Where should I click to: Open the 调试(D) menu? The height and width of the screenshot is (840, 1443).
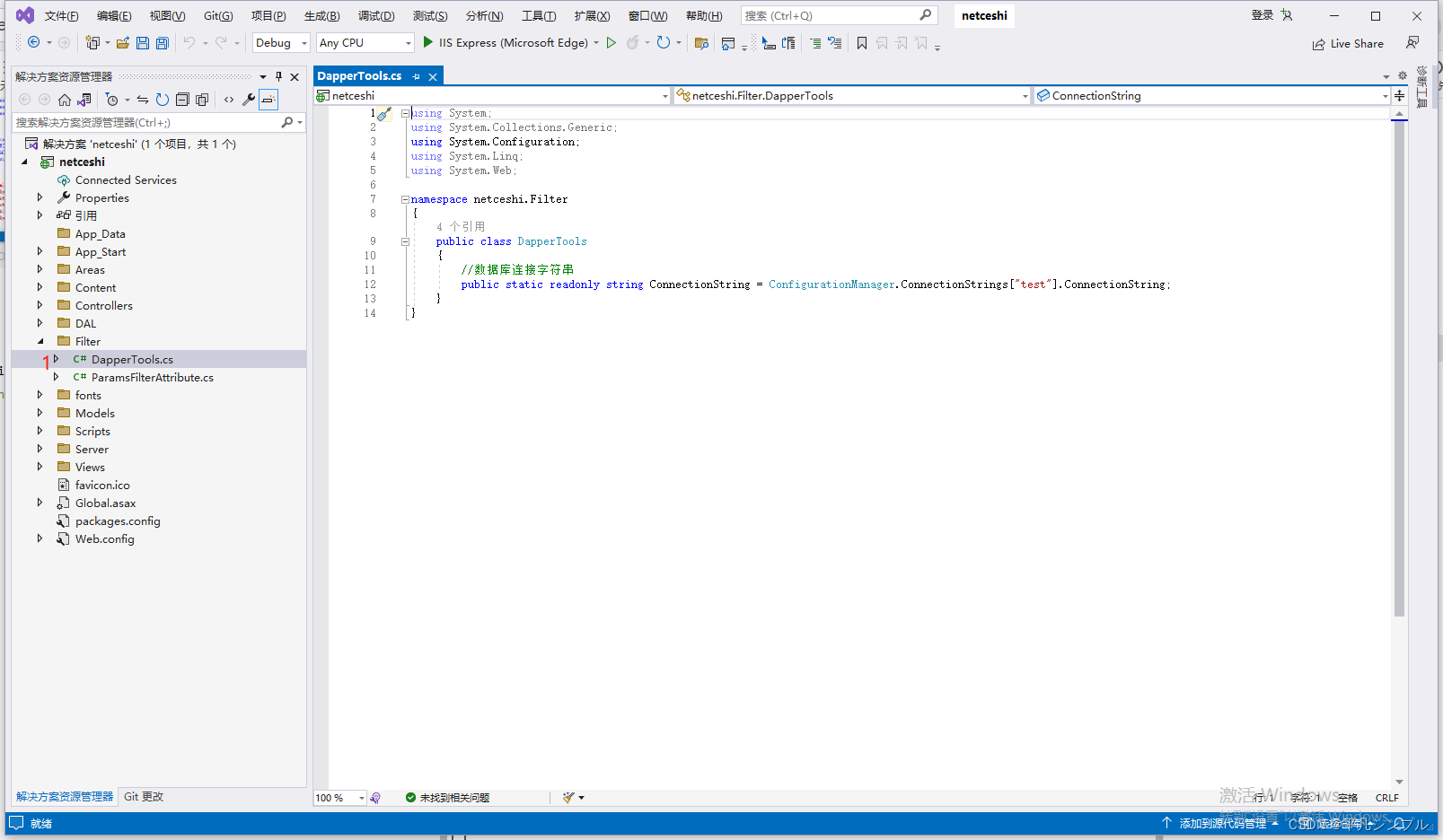click(376, 15)
